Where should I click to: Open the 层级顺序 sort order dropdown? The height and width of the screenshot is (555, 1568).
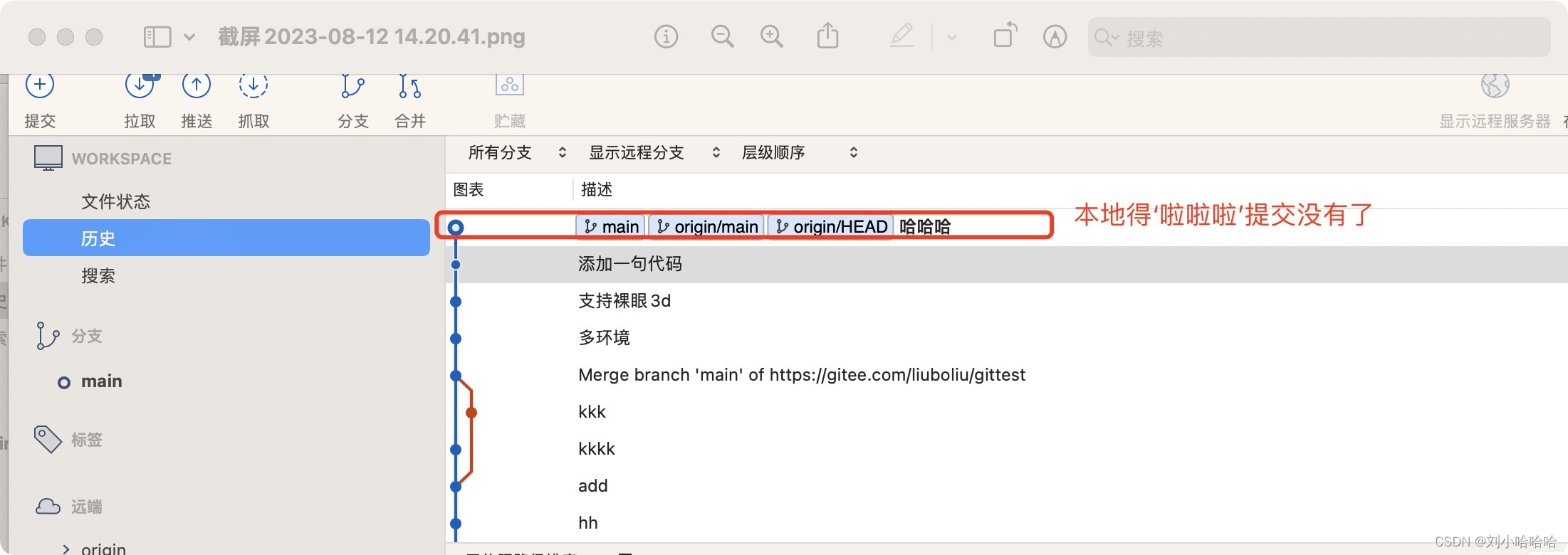800,152
